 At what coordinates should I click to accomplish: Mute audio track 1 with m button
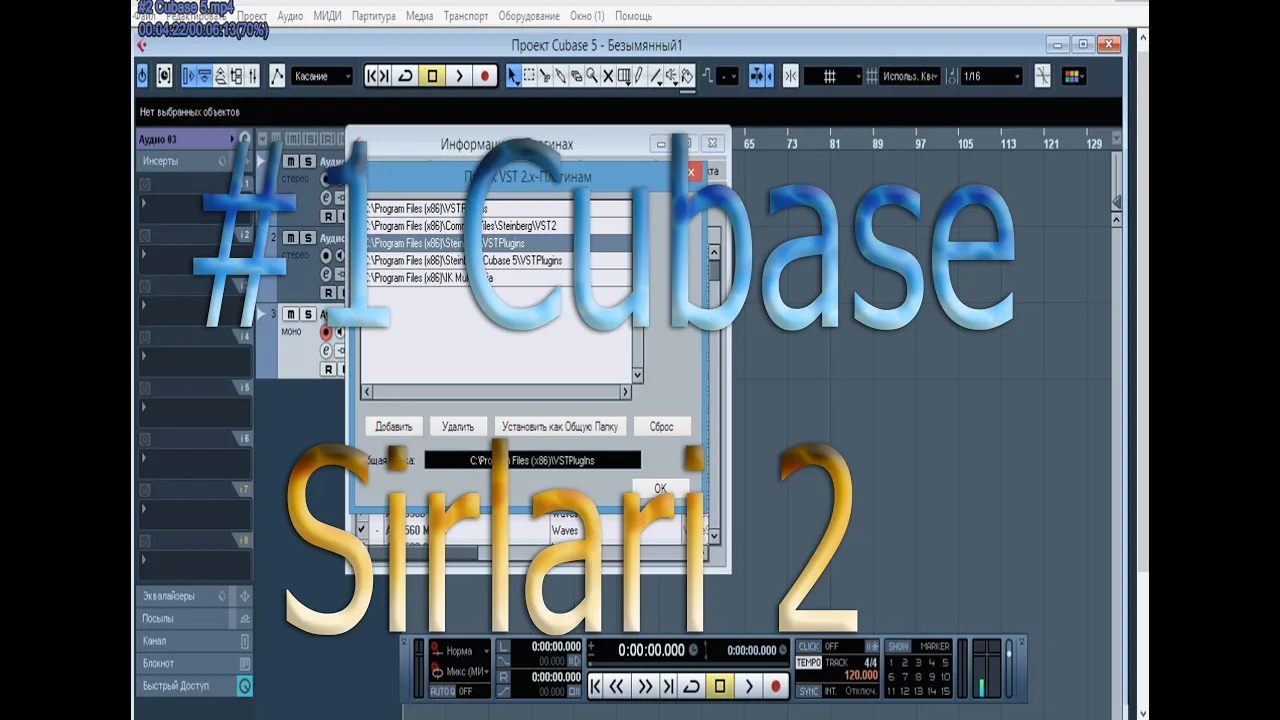coord(291,161)
